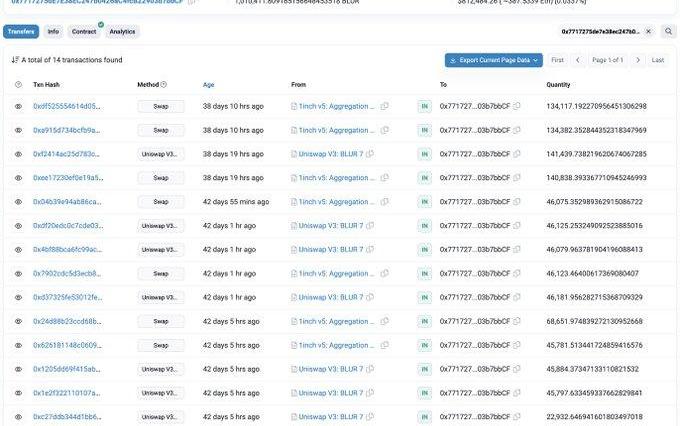This screenshot has width=680, height=426.
Task: Copy the 1inch v5 From address in the first row
Action: tap(385, 106)
